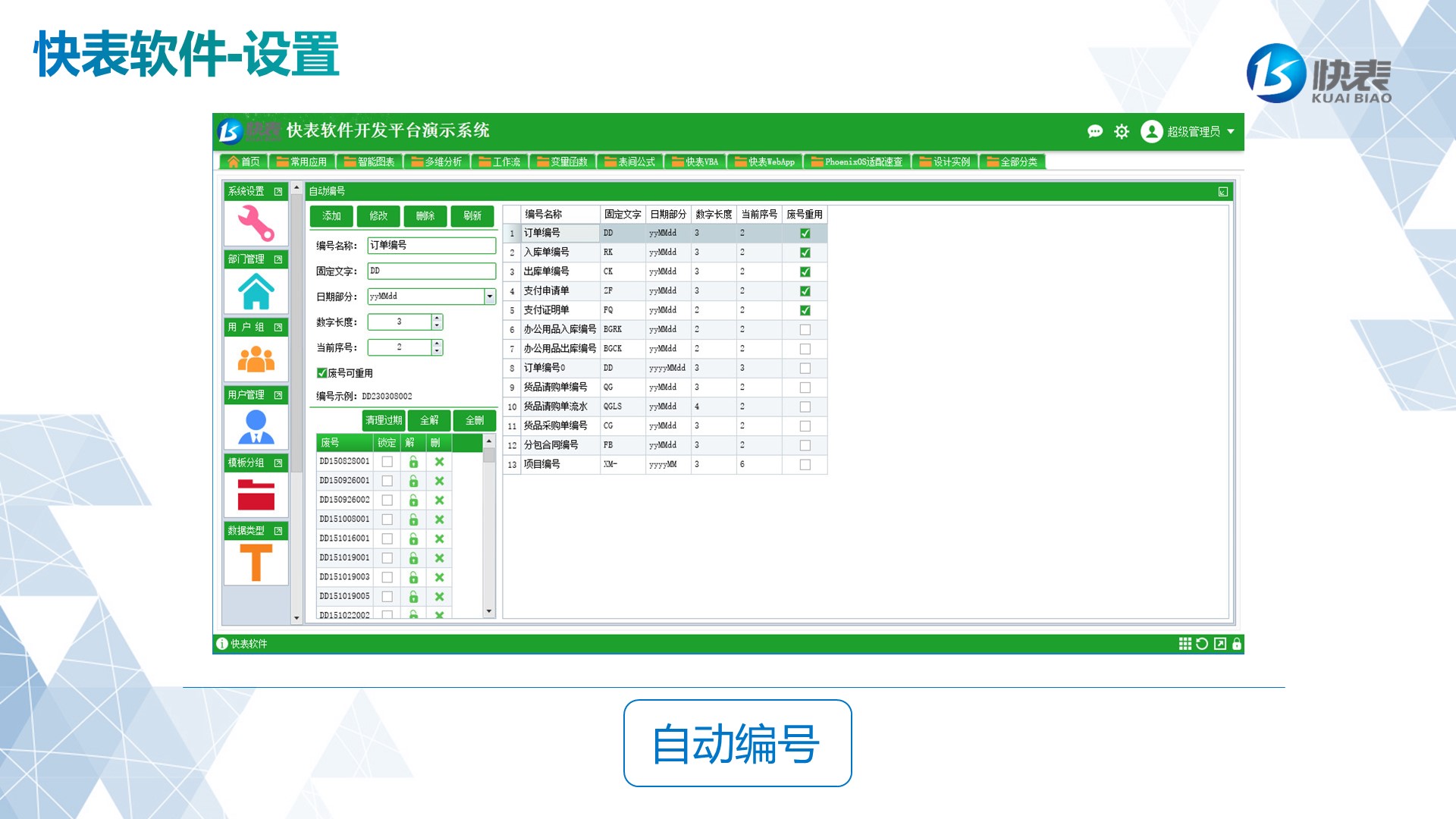Image resolution: width=1456 pixels, height=819 pixels.
Task: Click the 添加 button
Action: click(x=331, y=216)
